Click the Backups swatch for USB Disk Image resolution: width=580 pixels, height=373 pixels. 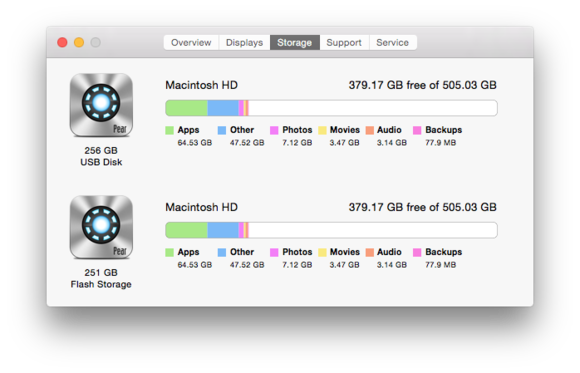point(417,130)
